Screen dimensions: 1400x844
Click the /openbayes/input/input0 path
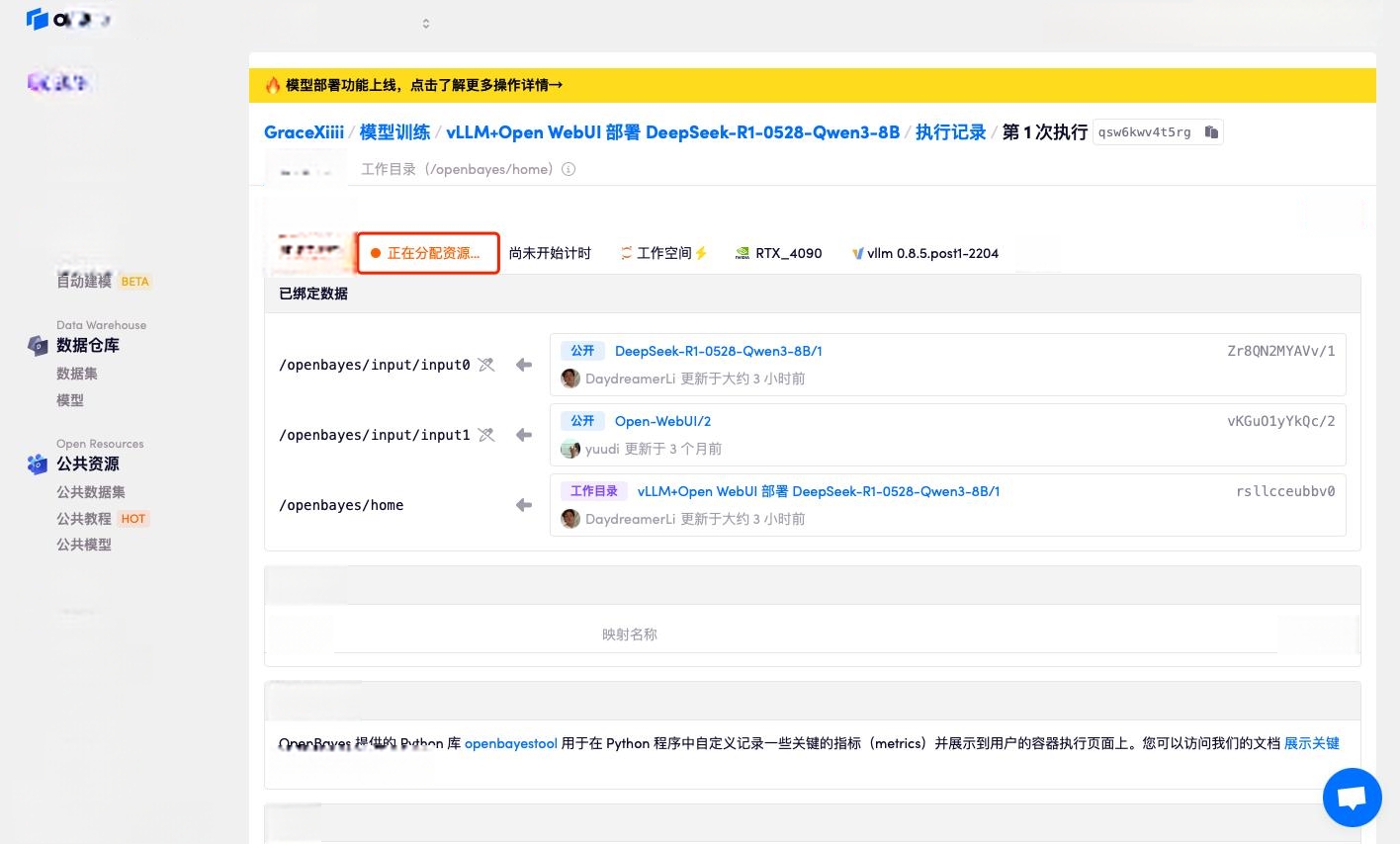click(375, 365)
